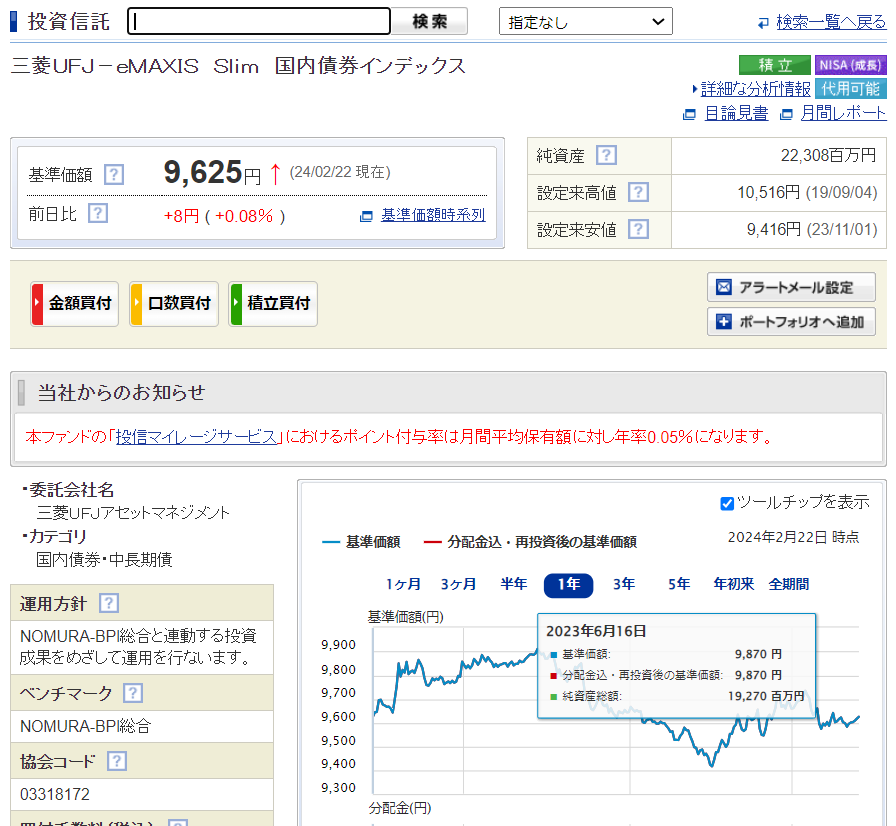Open help icon next to 前日比
Screen dimensions: 896x826
pyautogui.click(x=98, y=213)
